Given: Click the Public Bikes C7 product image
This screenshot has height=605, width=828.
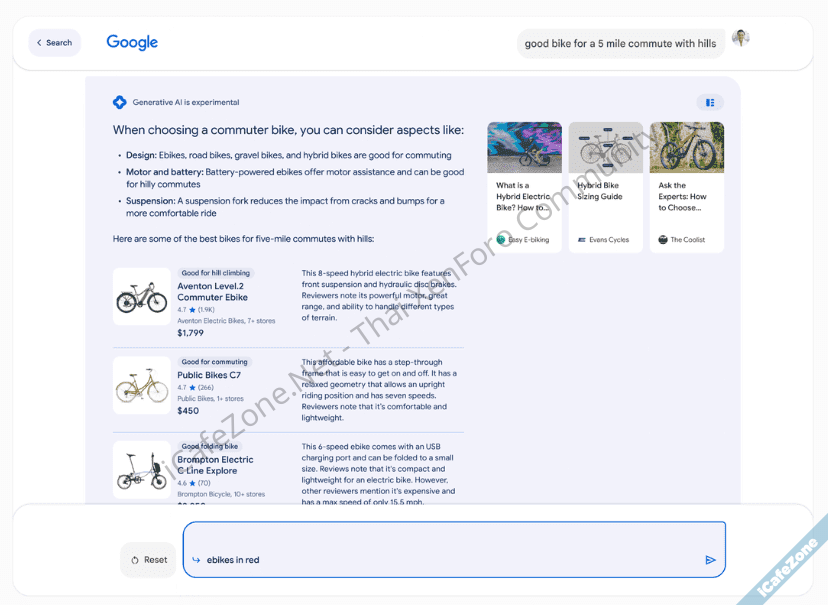Looking at the screenshot, I should (141, 385).
